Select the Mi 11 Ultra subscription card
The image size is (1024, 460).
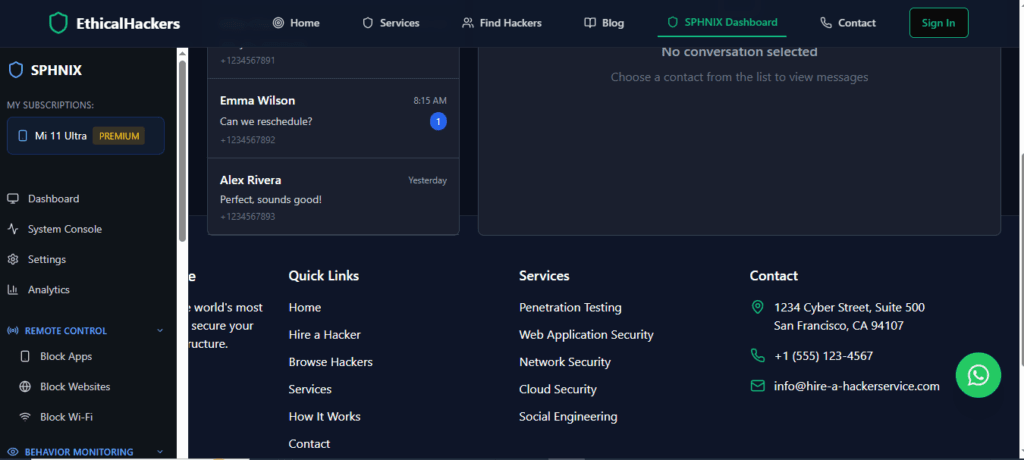coord(86,136)
